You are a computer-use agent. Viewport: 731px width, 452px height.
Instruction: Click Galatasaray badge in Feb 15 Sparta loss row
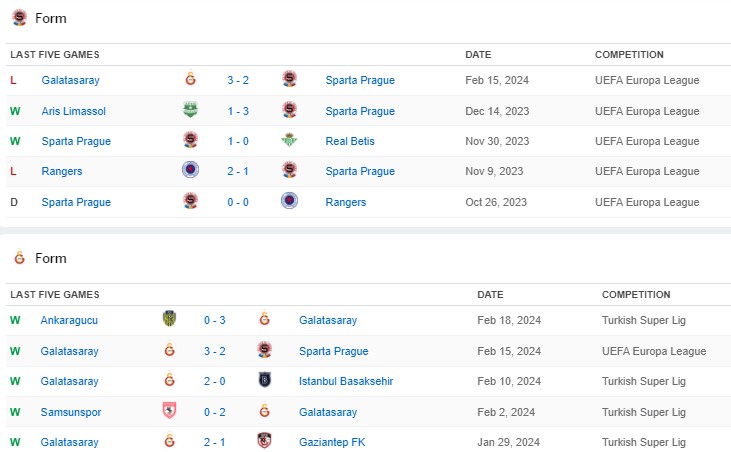(x=190, y=80)
